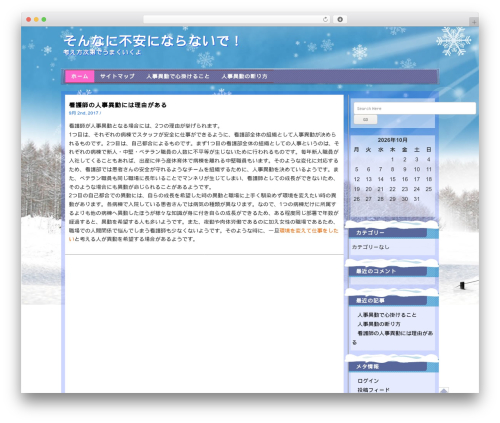Open a new tab with the plus button

(x=474, y=22)
